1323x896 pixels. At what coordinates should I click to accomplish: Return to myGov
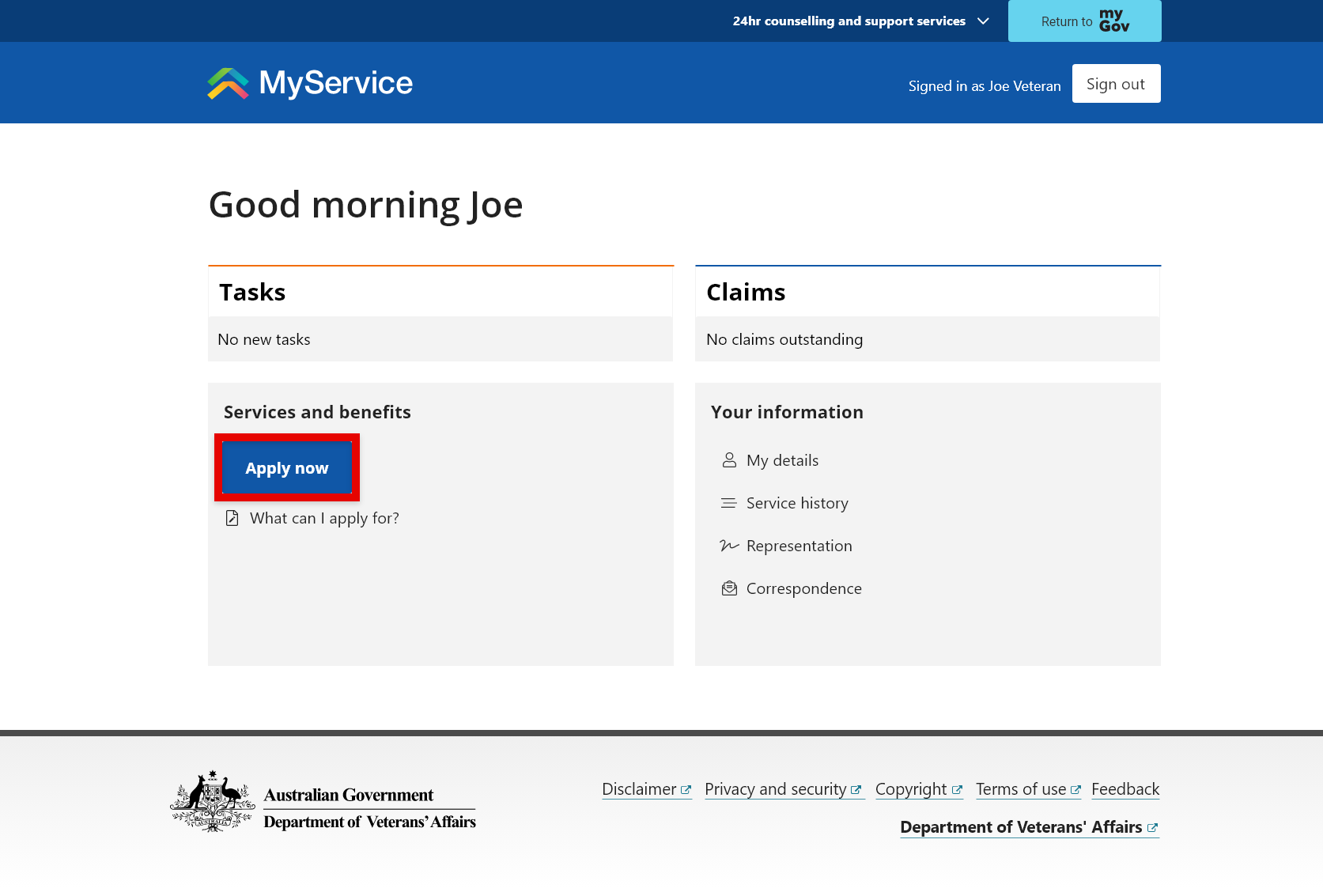pyautogui.click(x=1084, y=21)
